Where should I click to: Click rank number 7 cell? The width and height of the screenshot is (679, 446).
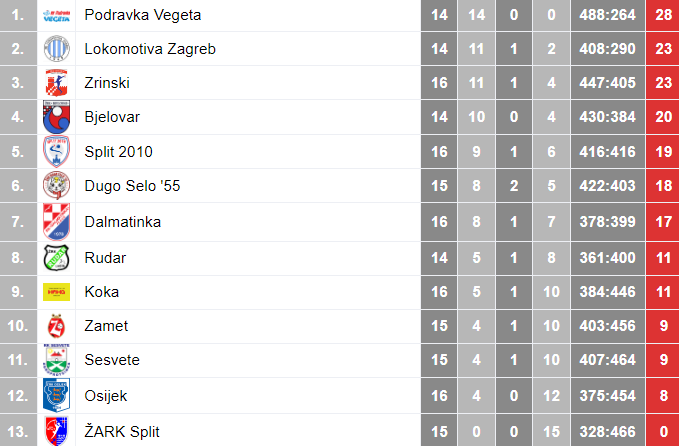(x=17, y=222)
